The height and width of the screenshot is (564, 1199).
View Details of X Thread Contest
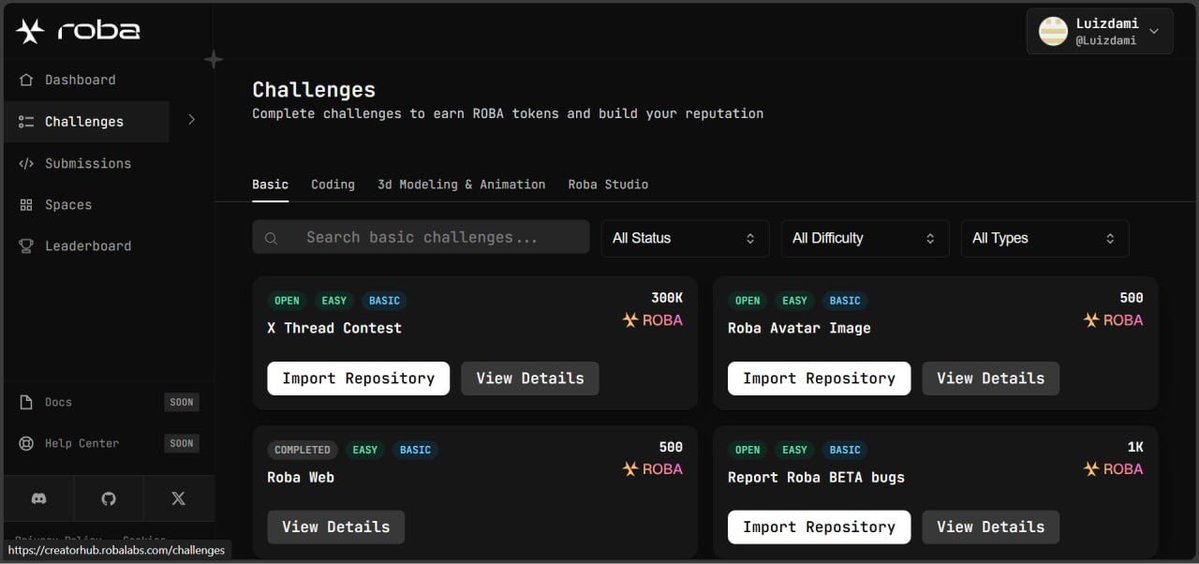[530, 378]
